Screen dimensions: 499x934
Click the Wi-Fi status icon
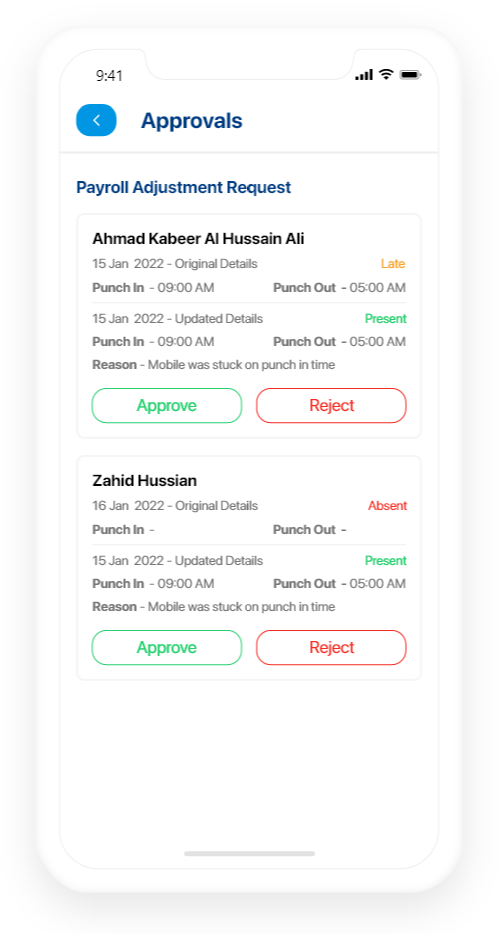pyautogui.click(x=386, y=74)
